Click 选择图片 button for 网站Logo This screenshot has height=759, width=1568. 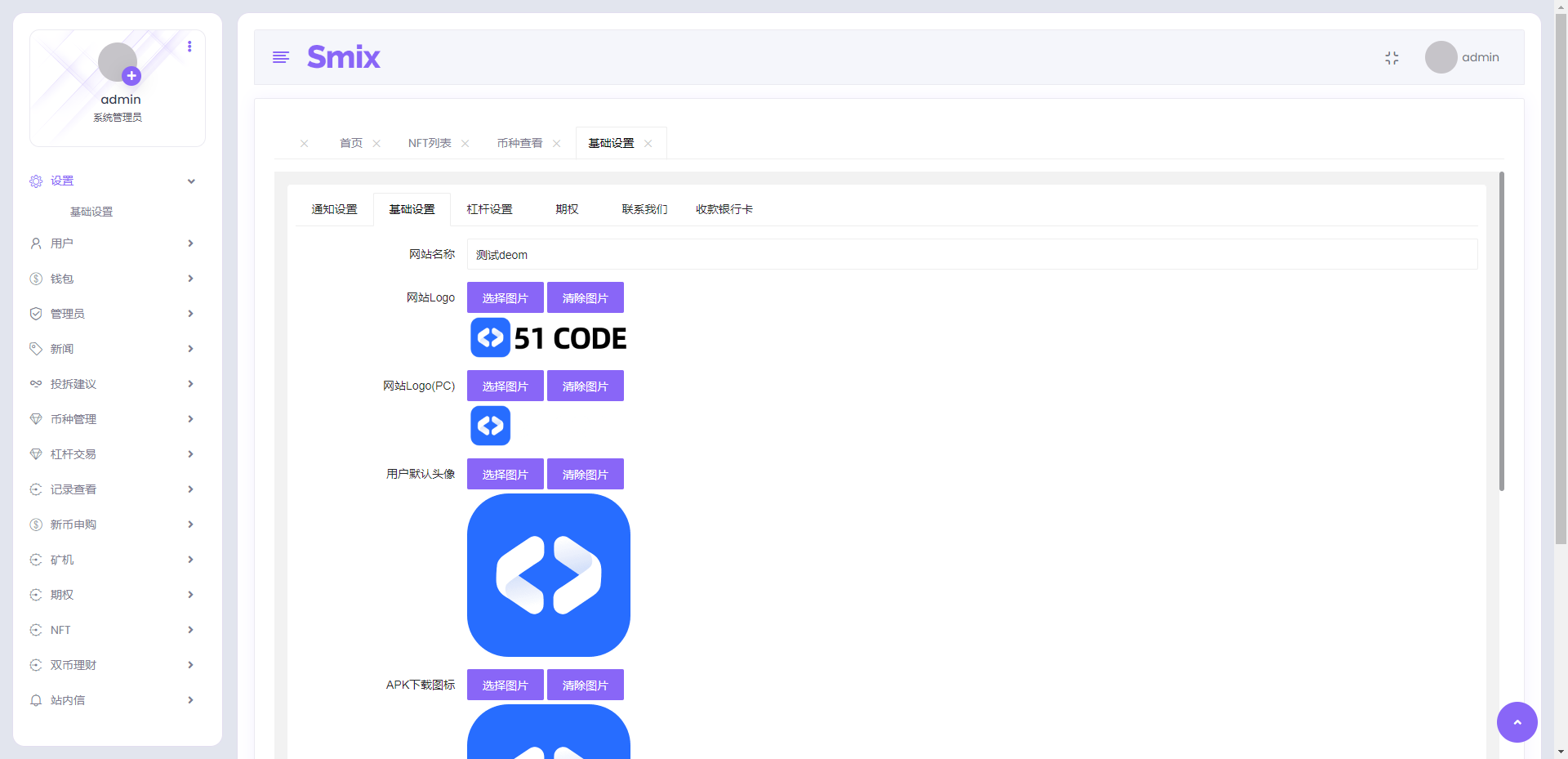pyautogui.click(x=505, y=297)
